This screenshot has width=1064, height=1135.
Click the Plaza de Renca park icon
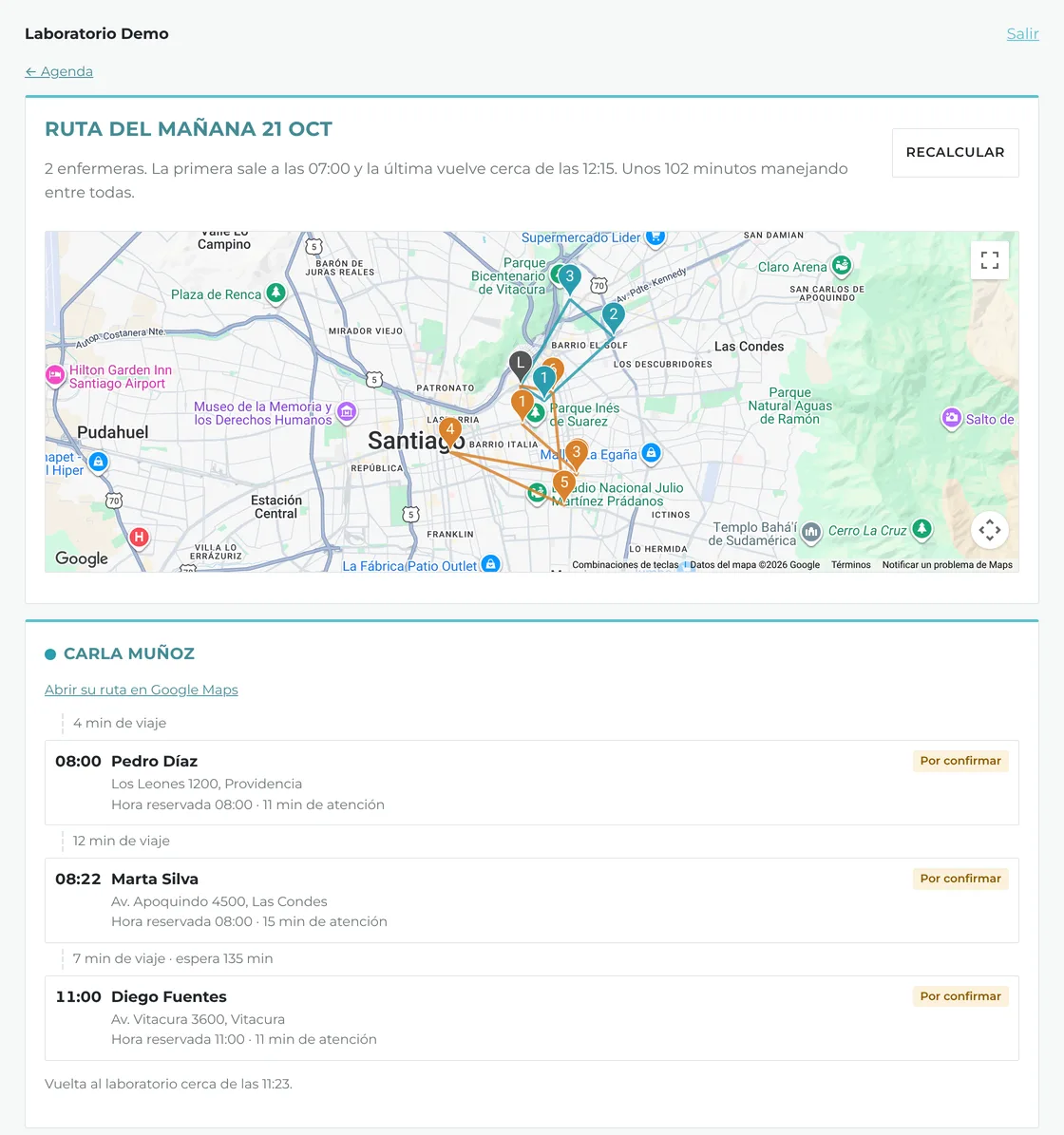275,293
